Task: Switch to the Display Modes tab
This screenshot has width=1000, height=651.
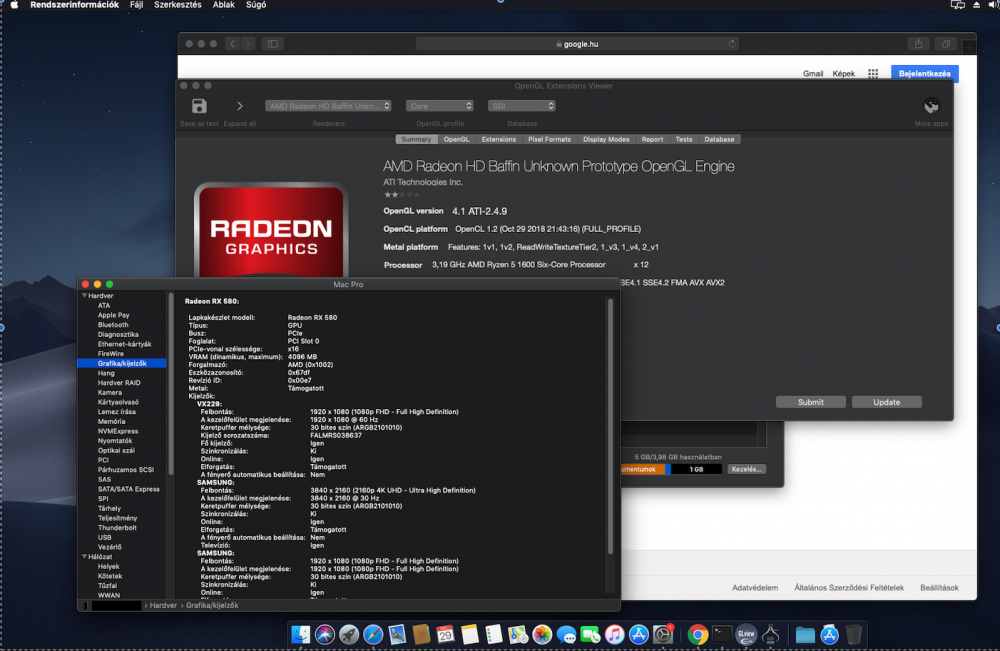Action: (x=606, y=139)
